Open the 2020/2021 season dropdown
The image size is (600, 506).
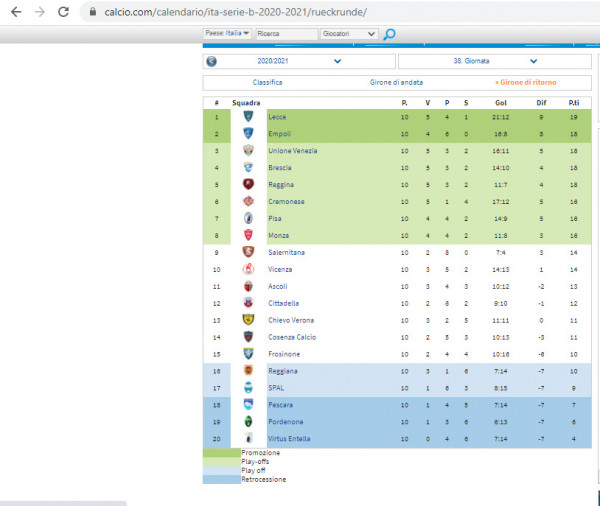pos(299,61)
